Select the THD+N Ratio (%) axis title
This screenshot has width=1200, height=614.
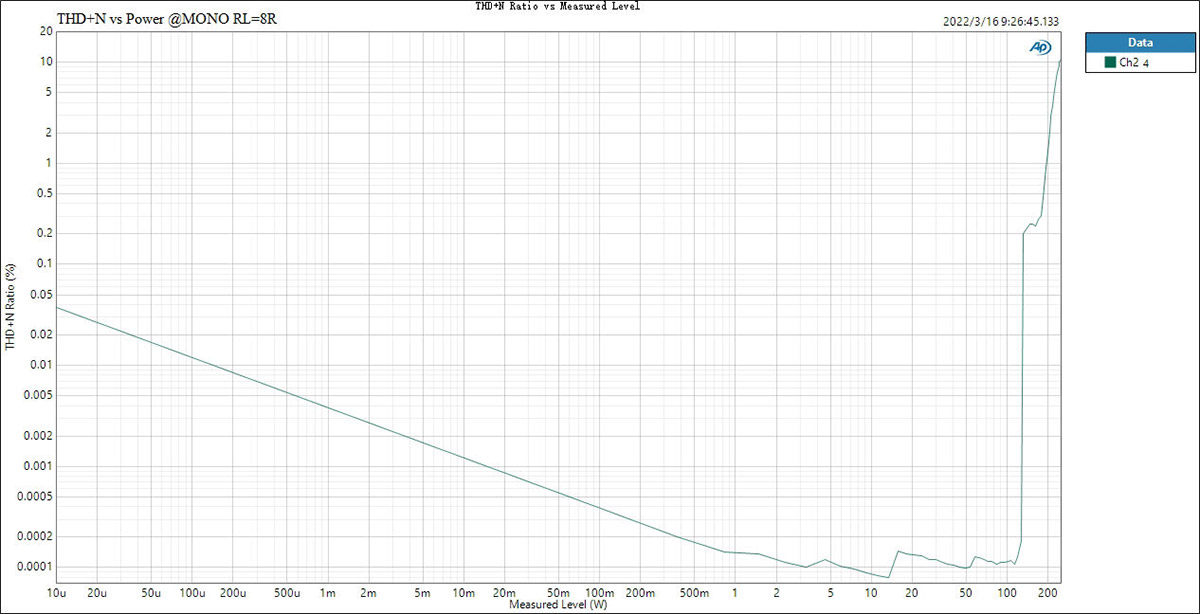[x=11, y=307]
